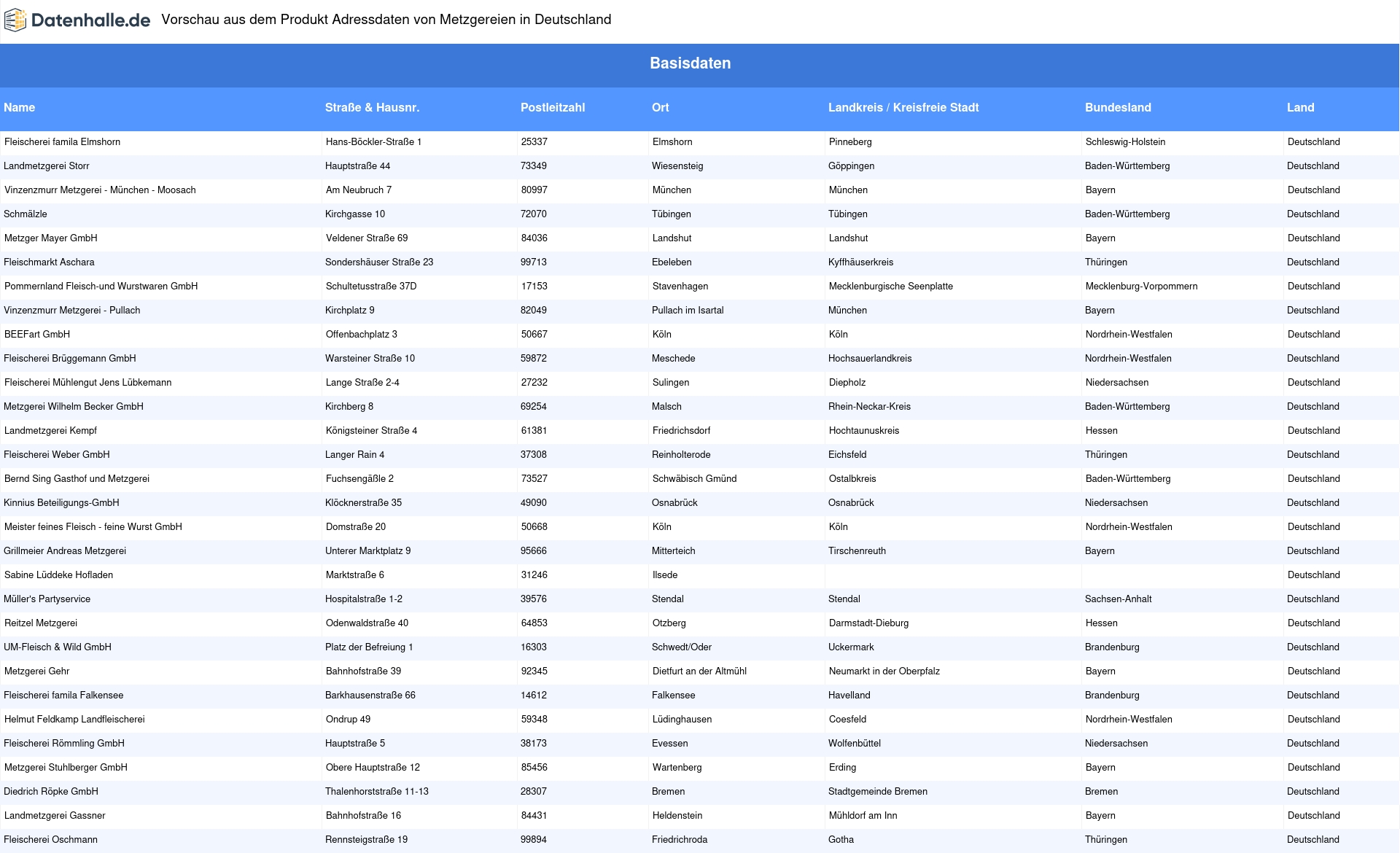Click the address Am Neubruch 7

coord(358,190)
